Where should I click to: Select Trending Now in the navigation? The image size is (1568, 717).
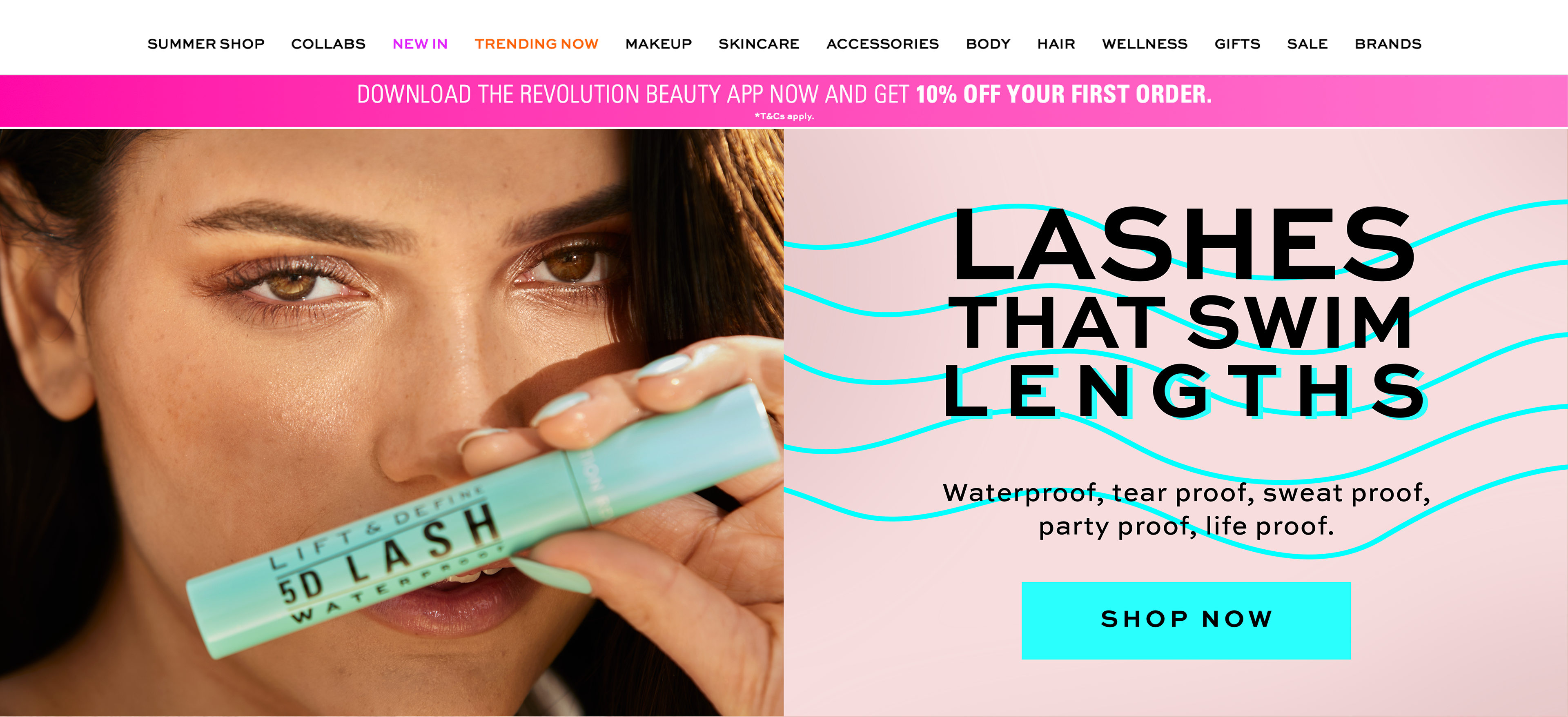[536, 44]
